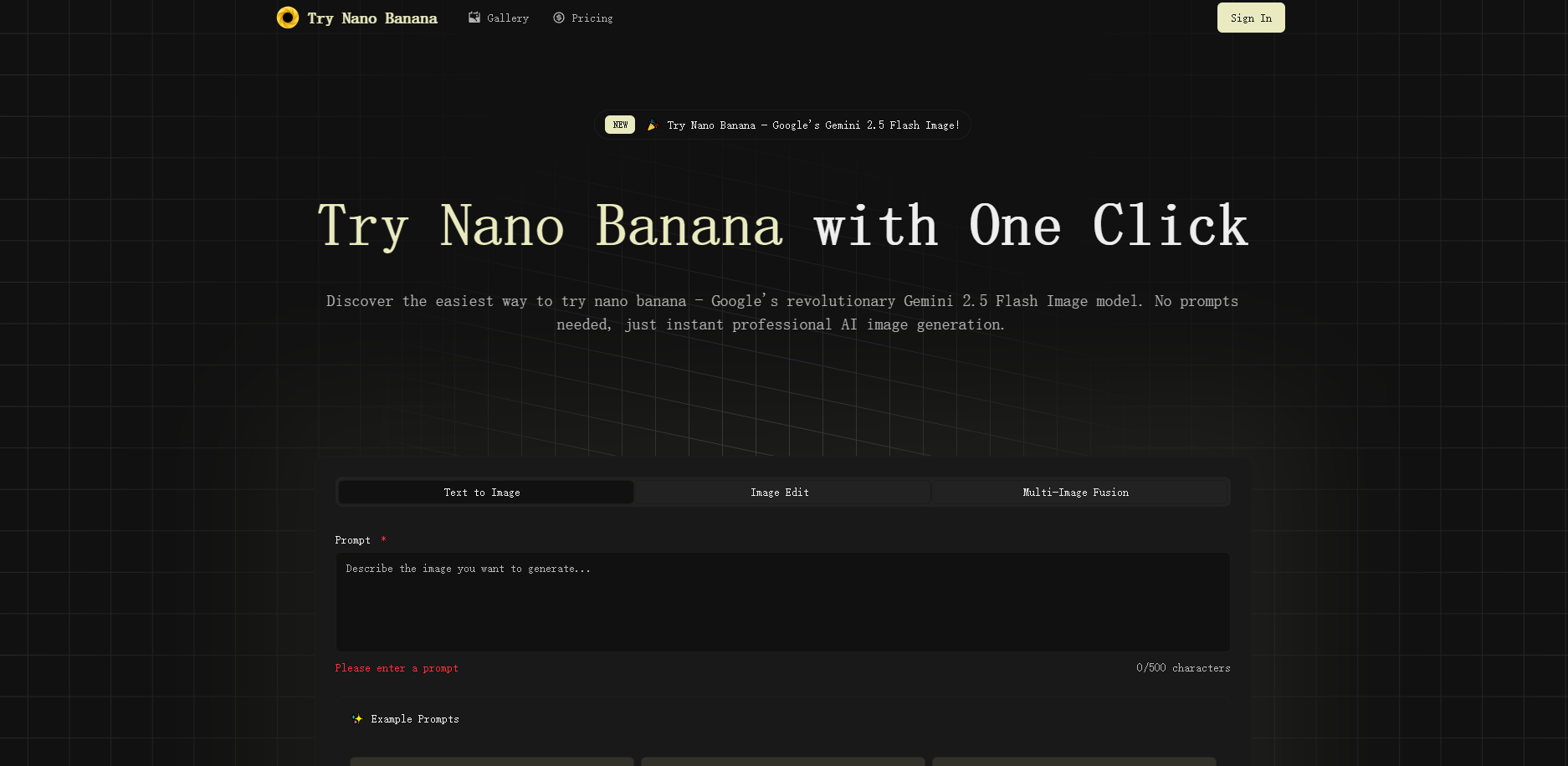Open the Gallery page
Viewport: 1568px width, 766px height.
pos(499,17)
